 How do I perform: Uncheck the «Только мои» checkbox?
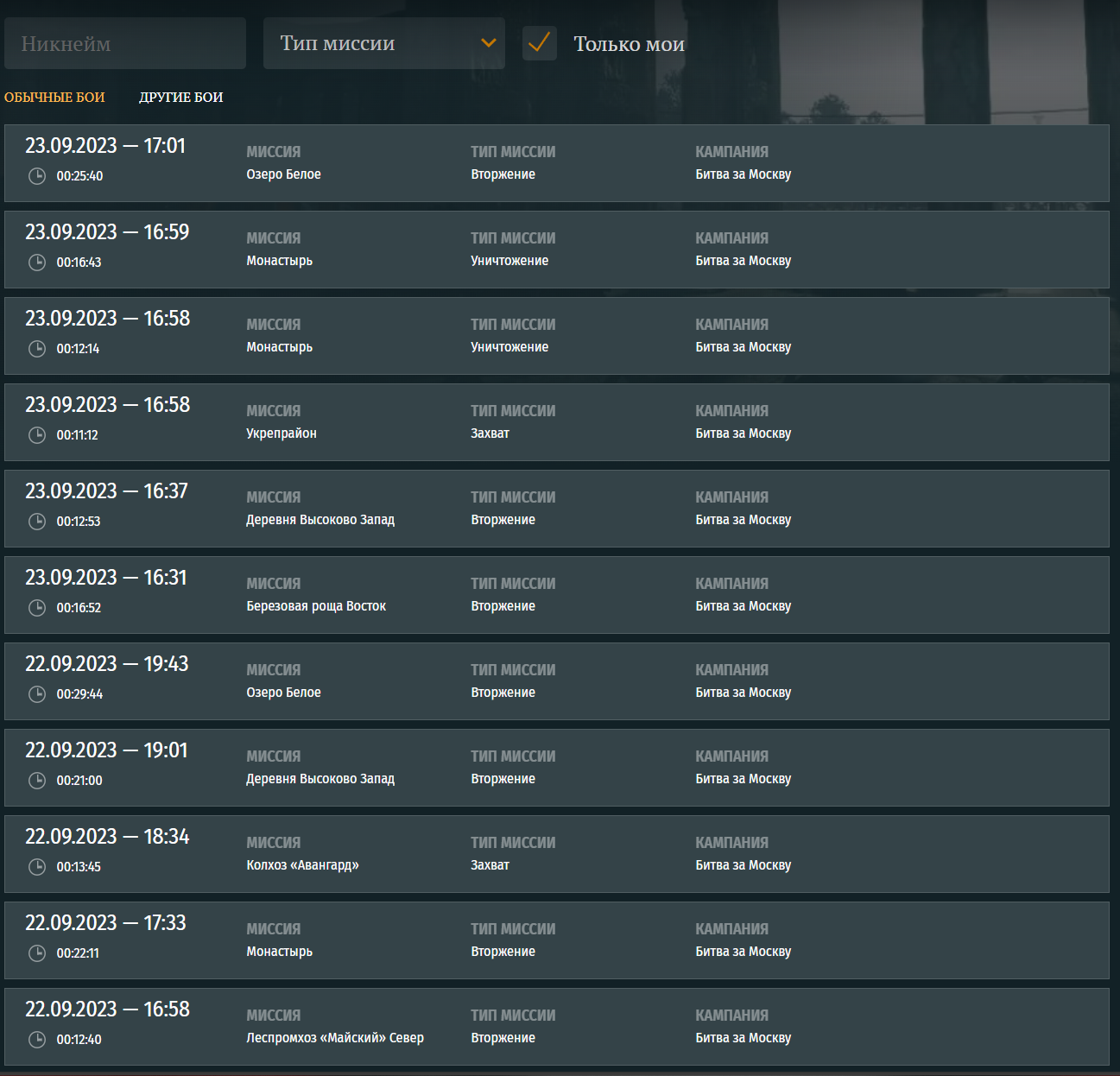pyautogui.click(x=540, y=43)
